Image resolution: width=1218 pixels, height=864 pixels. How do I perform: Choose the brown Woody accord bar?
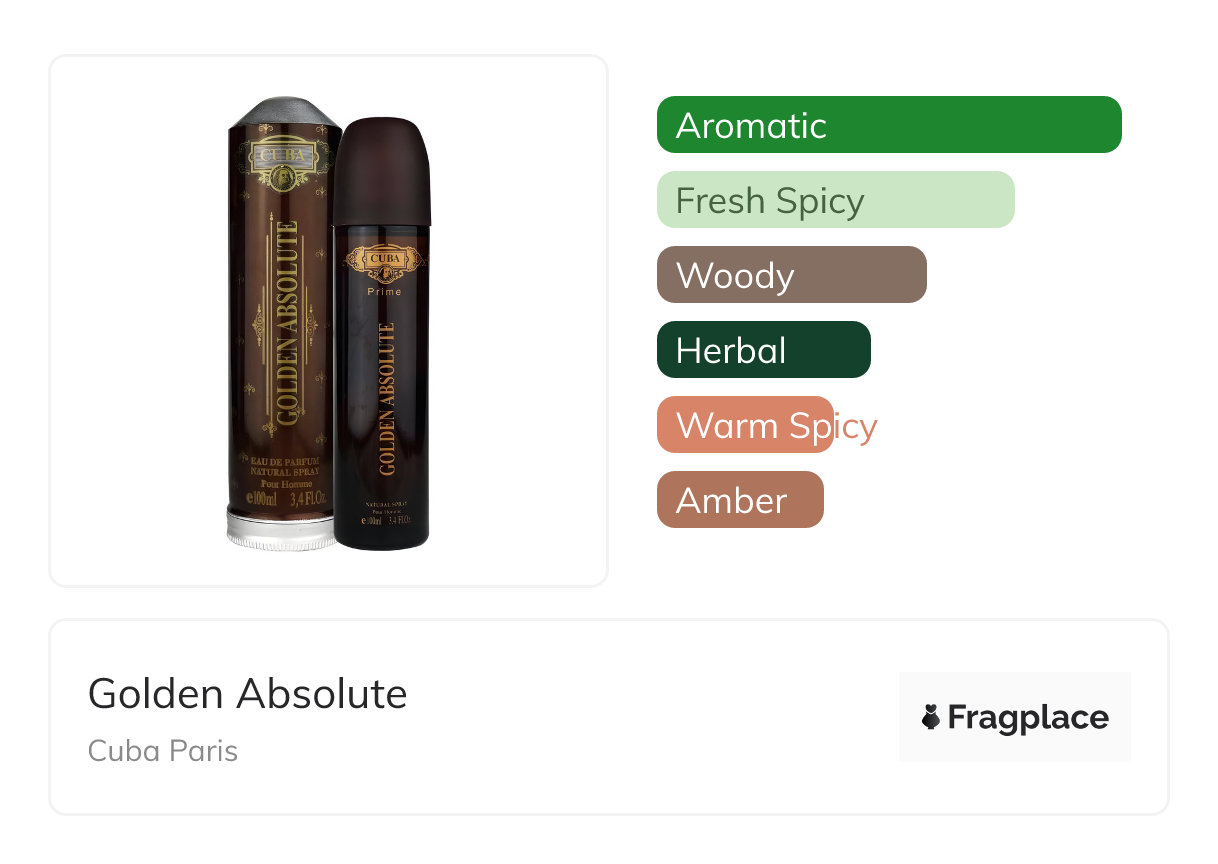(x=792, y=275)
